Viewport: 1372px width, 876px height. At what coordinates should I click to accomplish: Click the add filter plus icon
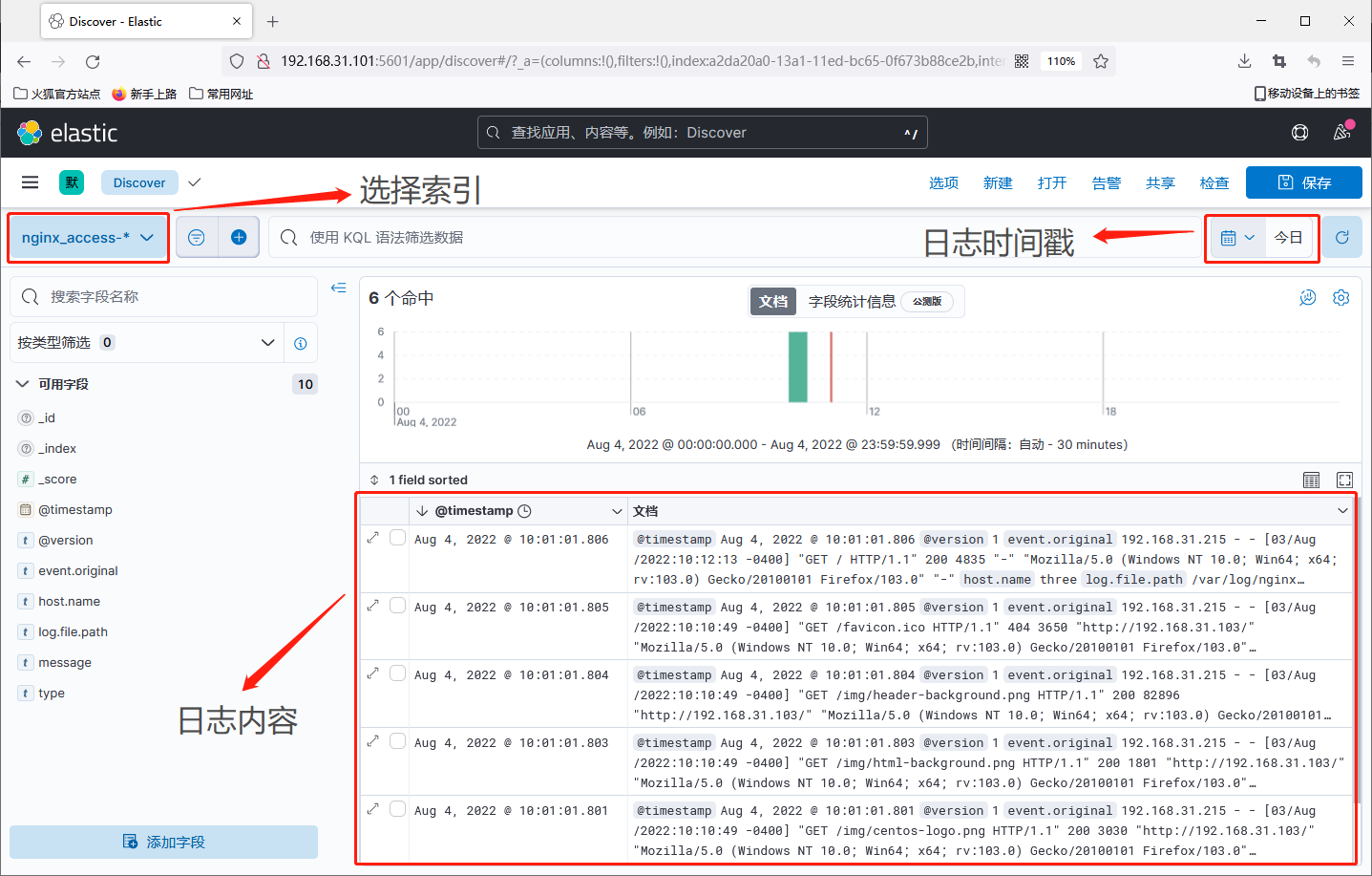[239, 238]
